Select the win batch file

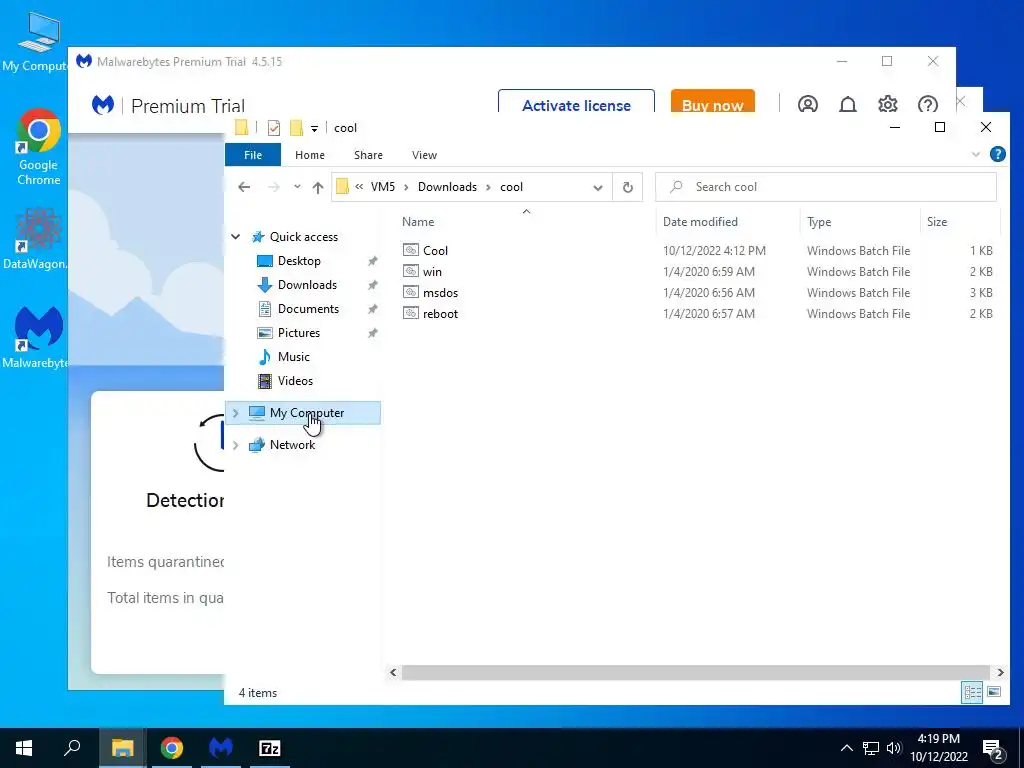[x=697, y=272]
